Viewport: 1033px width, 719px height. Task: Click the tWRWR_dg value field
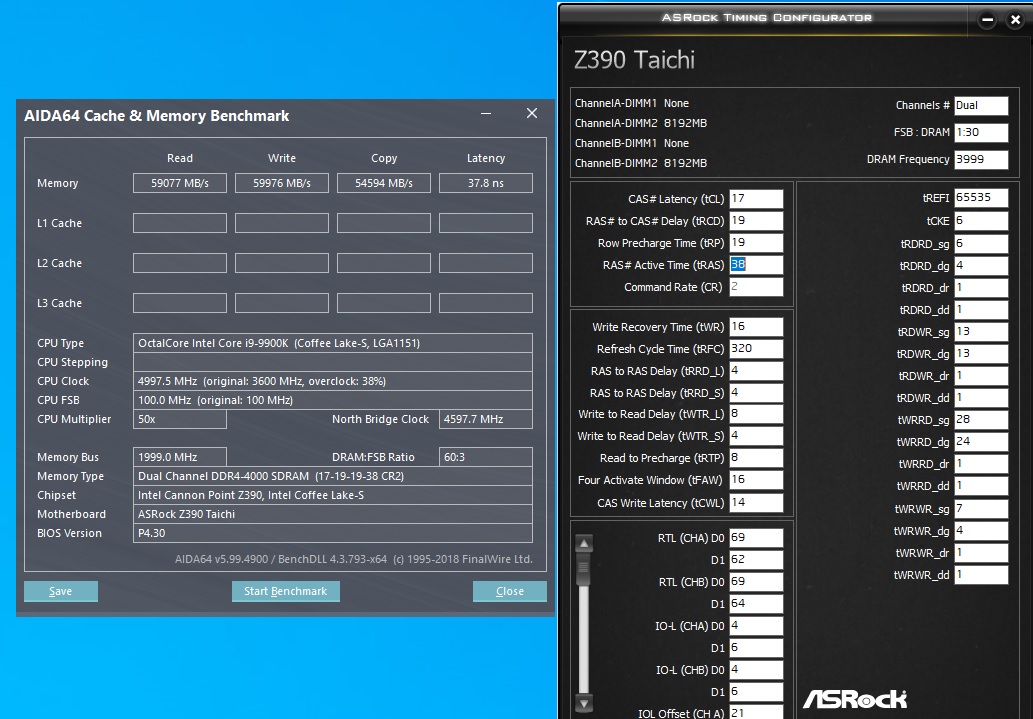point(981,531)
